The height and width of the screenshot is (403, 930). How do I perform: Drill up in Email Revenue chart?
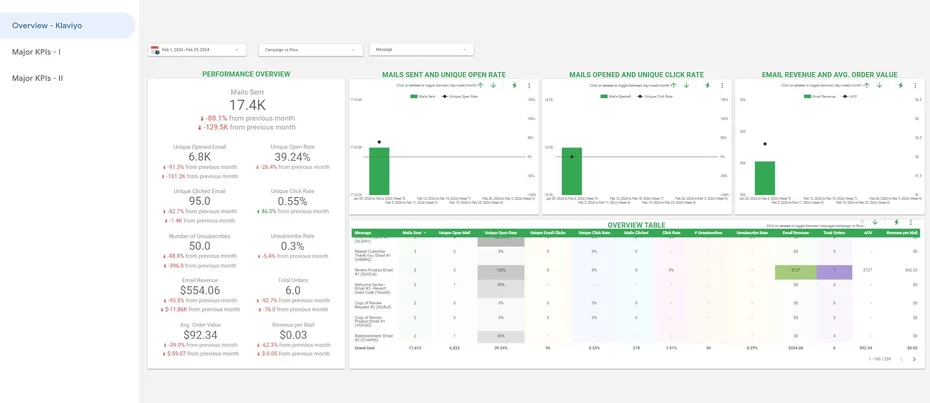(867, 85)
